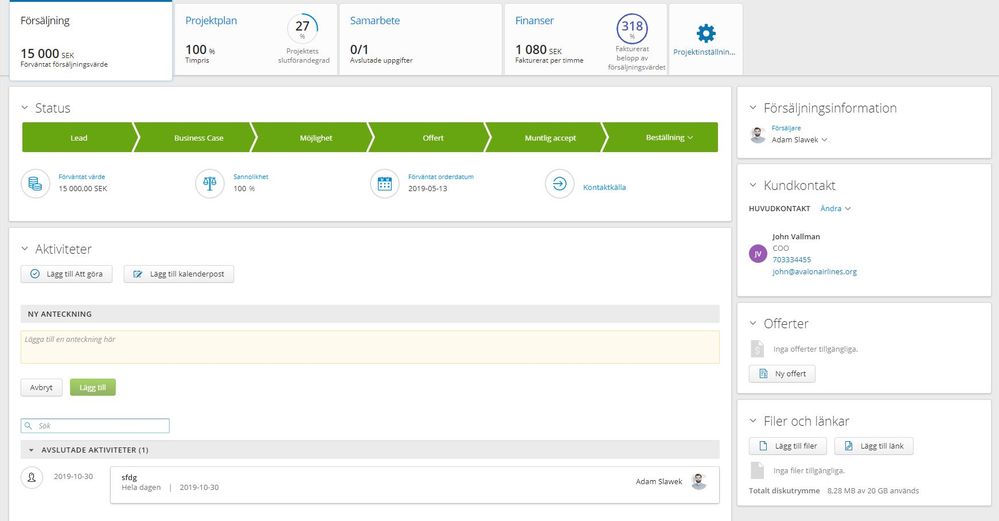Screen dimensions: 999x521
Task: Collapse the Filer och länkar panel
Action: 753,421
